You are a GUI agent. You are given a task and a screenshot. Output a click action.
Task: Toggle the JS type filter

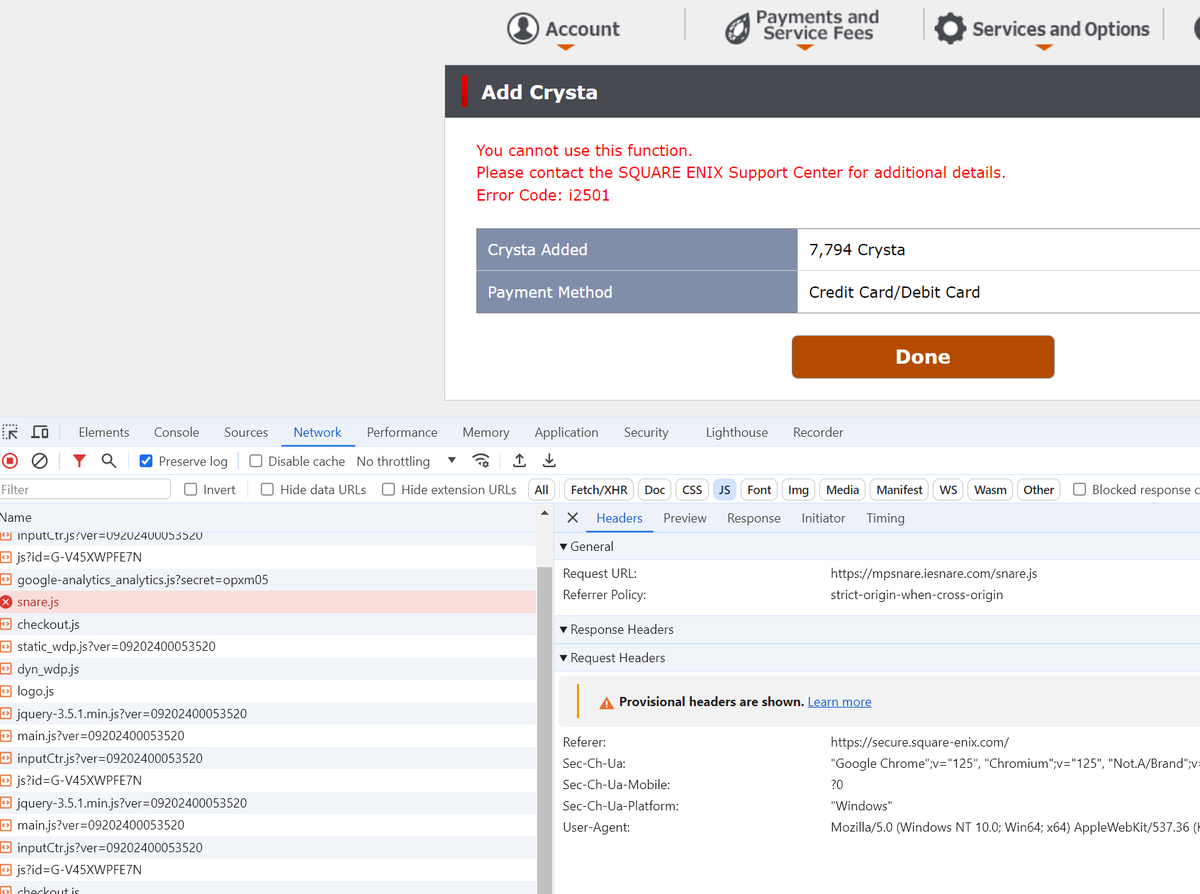(x=725, y=490)
